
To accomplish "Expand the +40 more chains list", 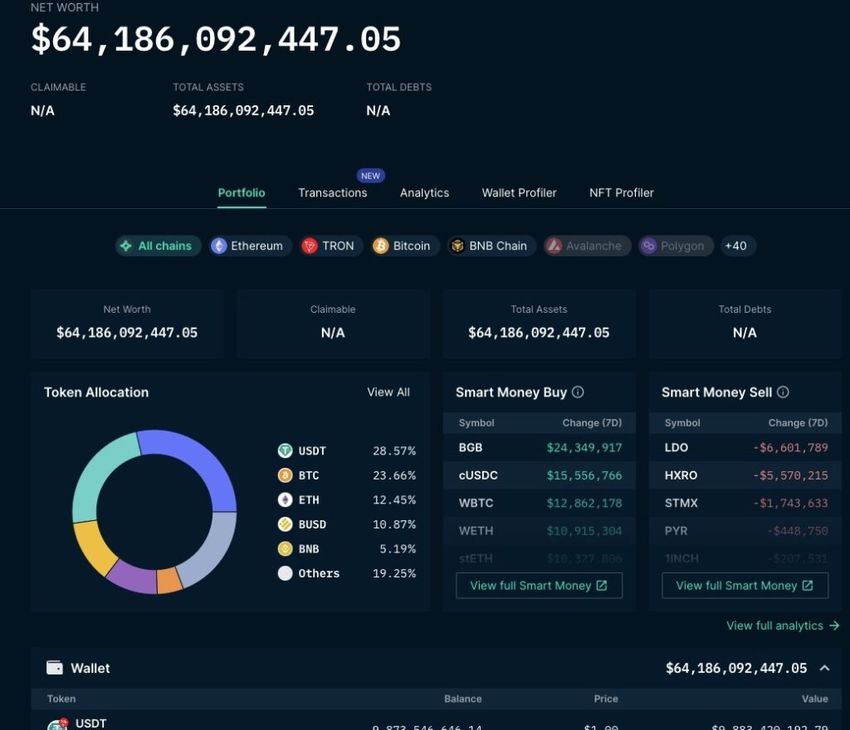I will pos(737,246).
